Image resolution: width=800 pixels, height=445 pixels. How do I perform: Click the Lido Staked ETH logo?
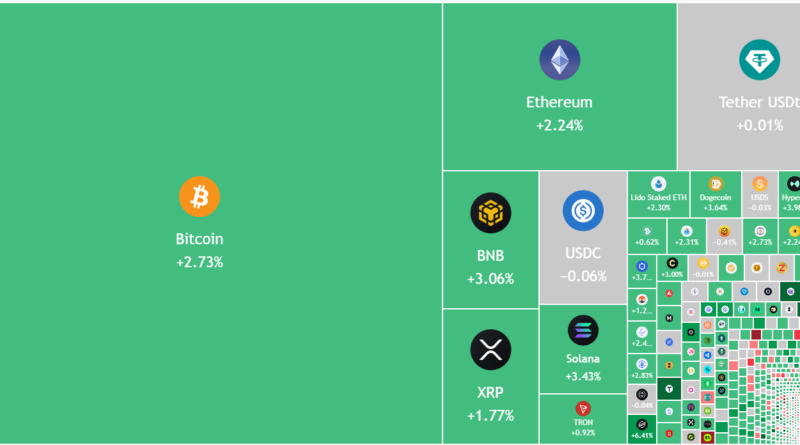658,184
